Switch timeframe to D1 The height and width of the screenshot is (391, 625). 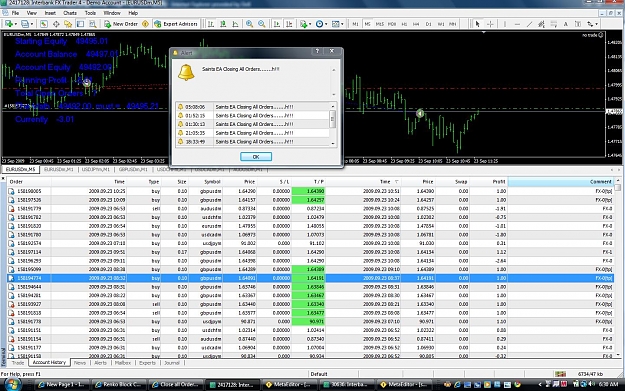(428, 24)
